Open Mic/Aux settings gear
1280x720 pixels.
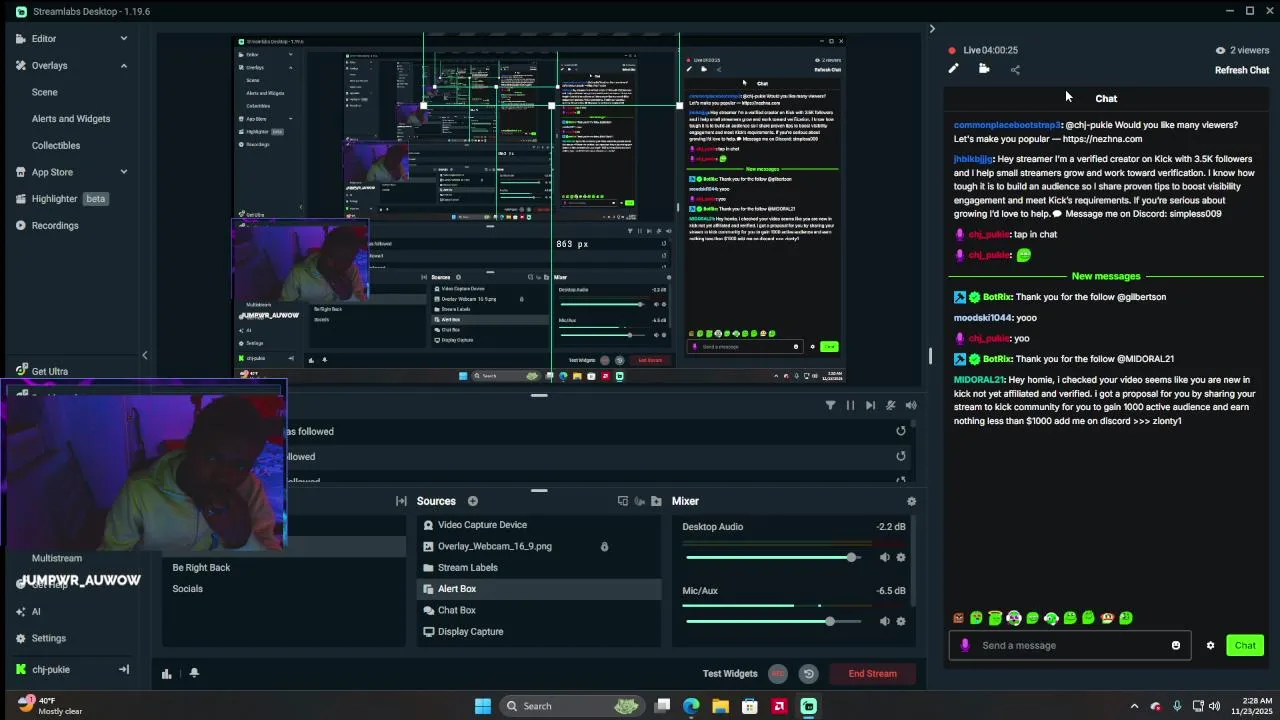pyautogui.click(x=901, y=621)
